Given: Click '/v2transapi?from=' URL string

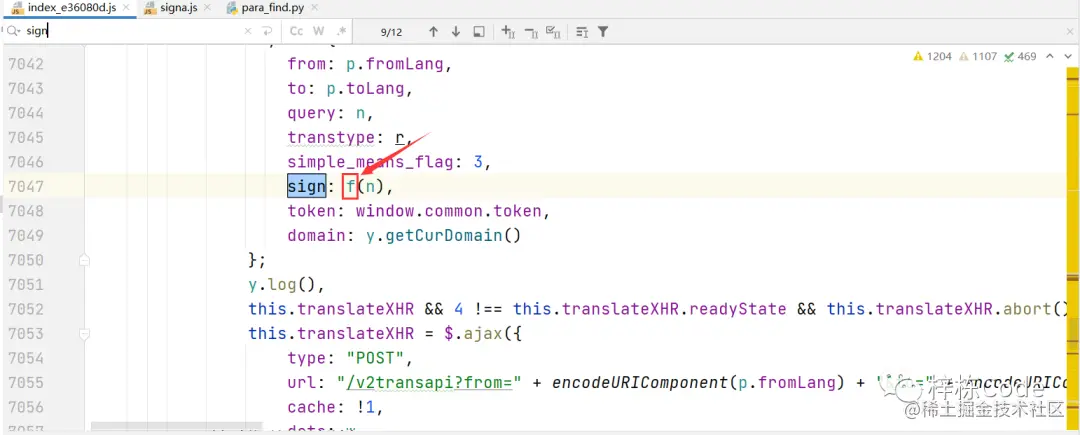Looking at the screenshot, I should (x=427, y=383).
